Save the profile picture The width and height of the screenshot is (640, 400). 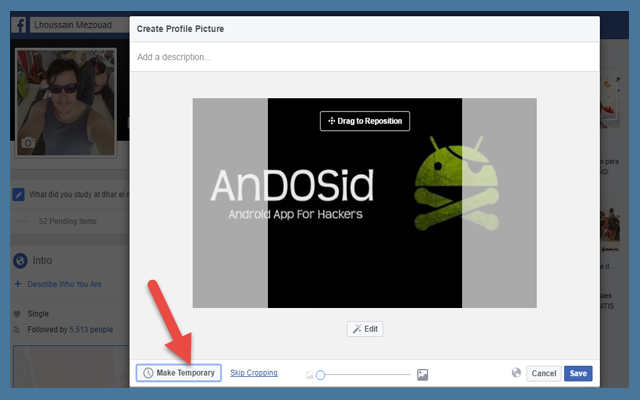pos(578,373)
